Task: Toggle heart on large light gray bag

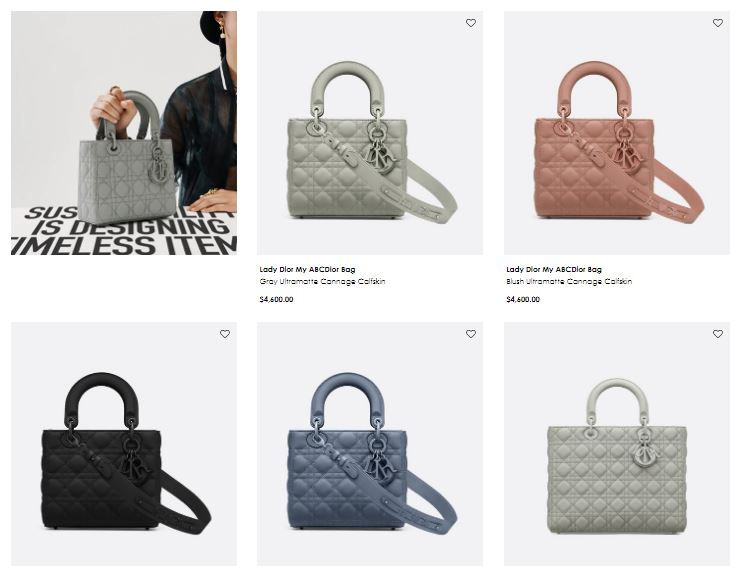Action: pyautogui.click(x=717, y=334)
